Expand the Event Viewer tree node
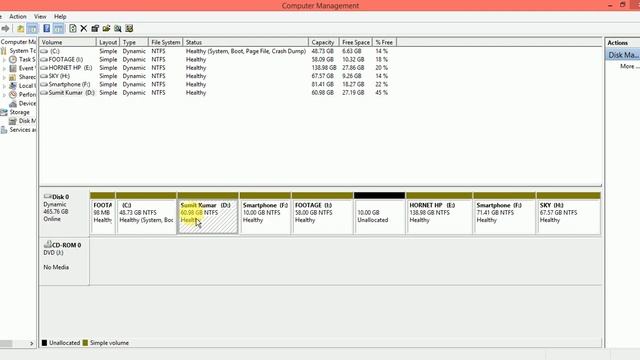The width and height of the screenshot is (640, 360). (x=4, y=68)
